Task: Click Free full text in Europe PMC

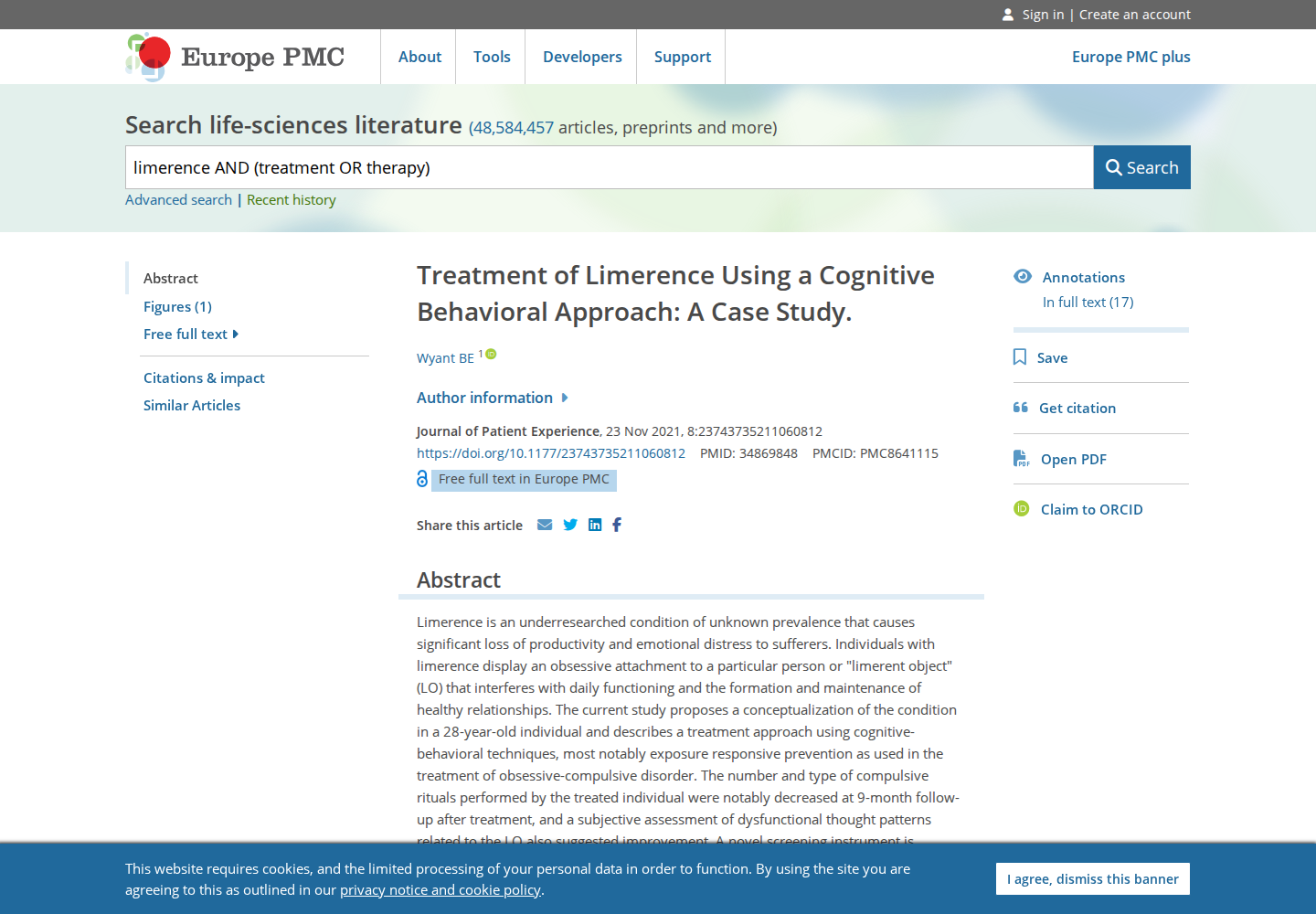Action: pyautogui.click(x=524, y=479)
